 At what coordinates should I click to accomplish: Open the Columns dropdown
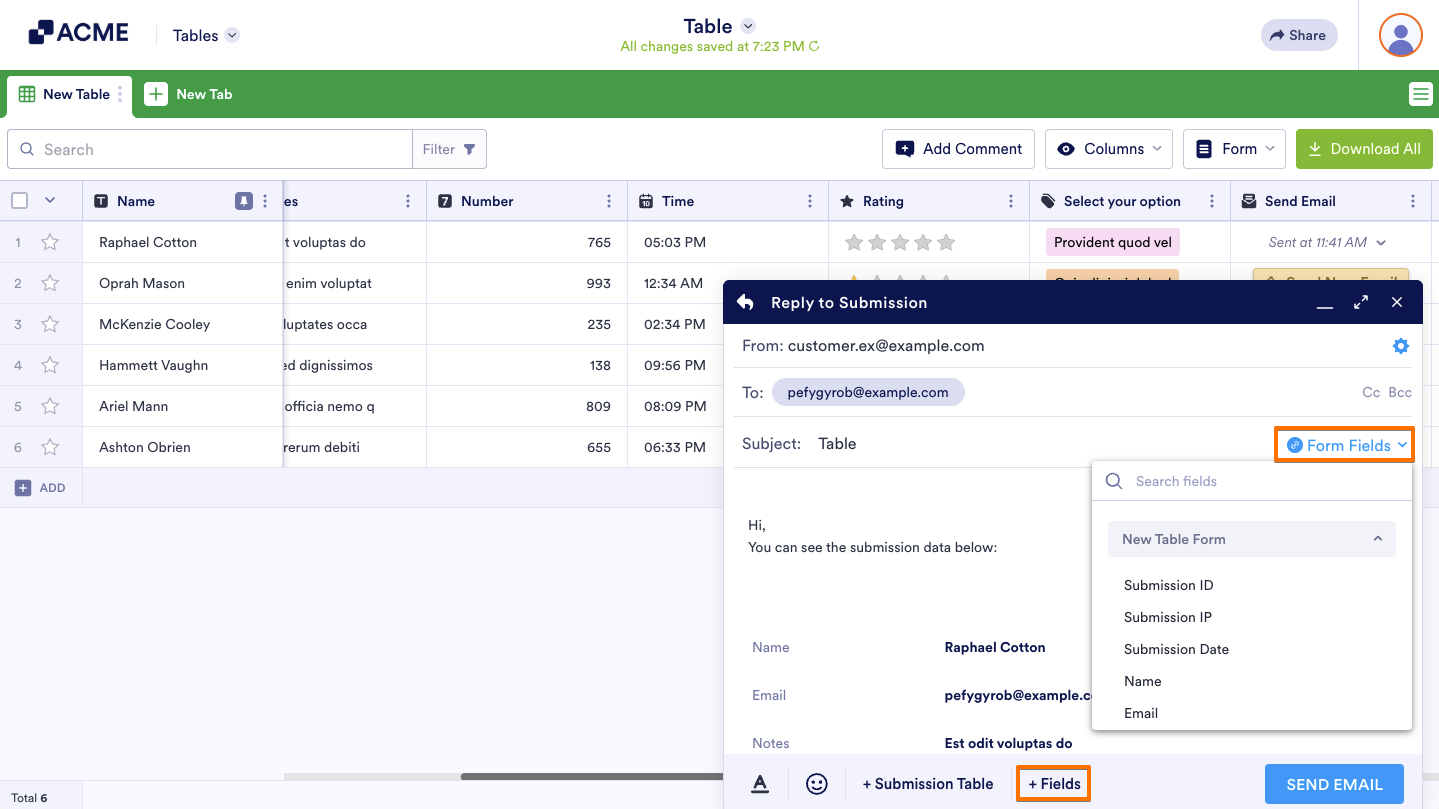[1109, 149]
